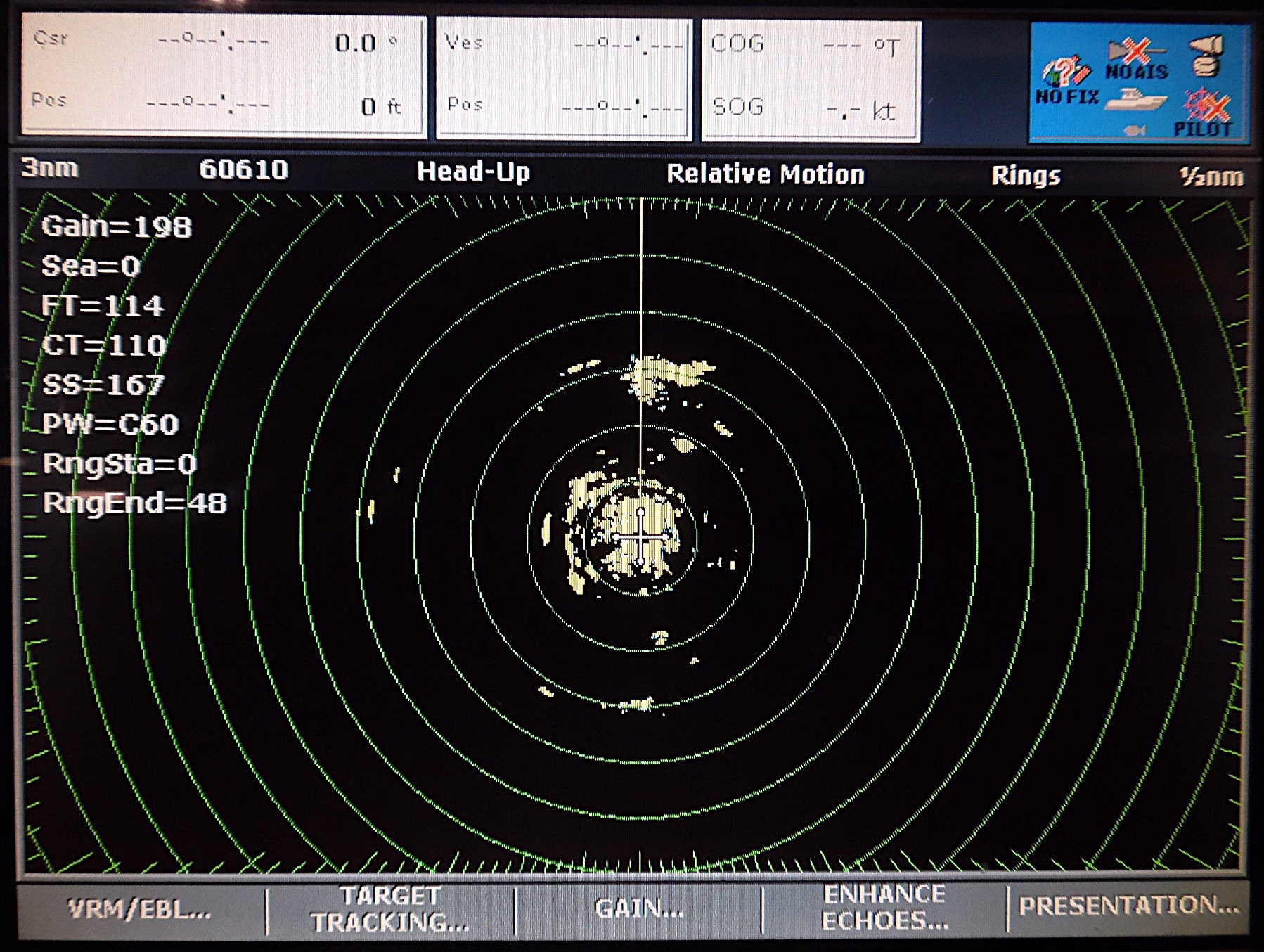The width and height of the screenshot is (1264, 952).
Task: Click the own-ship crosshair at radar center
Action: 640,537
